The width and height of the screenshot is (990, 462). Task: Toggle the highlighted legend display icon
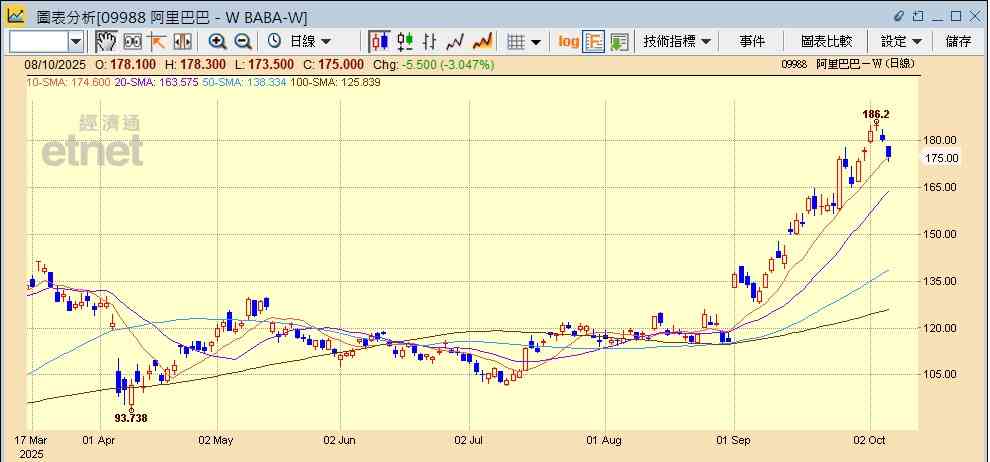pyautogui.click(x=594, y=41)
